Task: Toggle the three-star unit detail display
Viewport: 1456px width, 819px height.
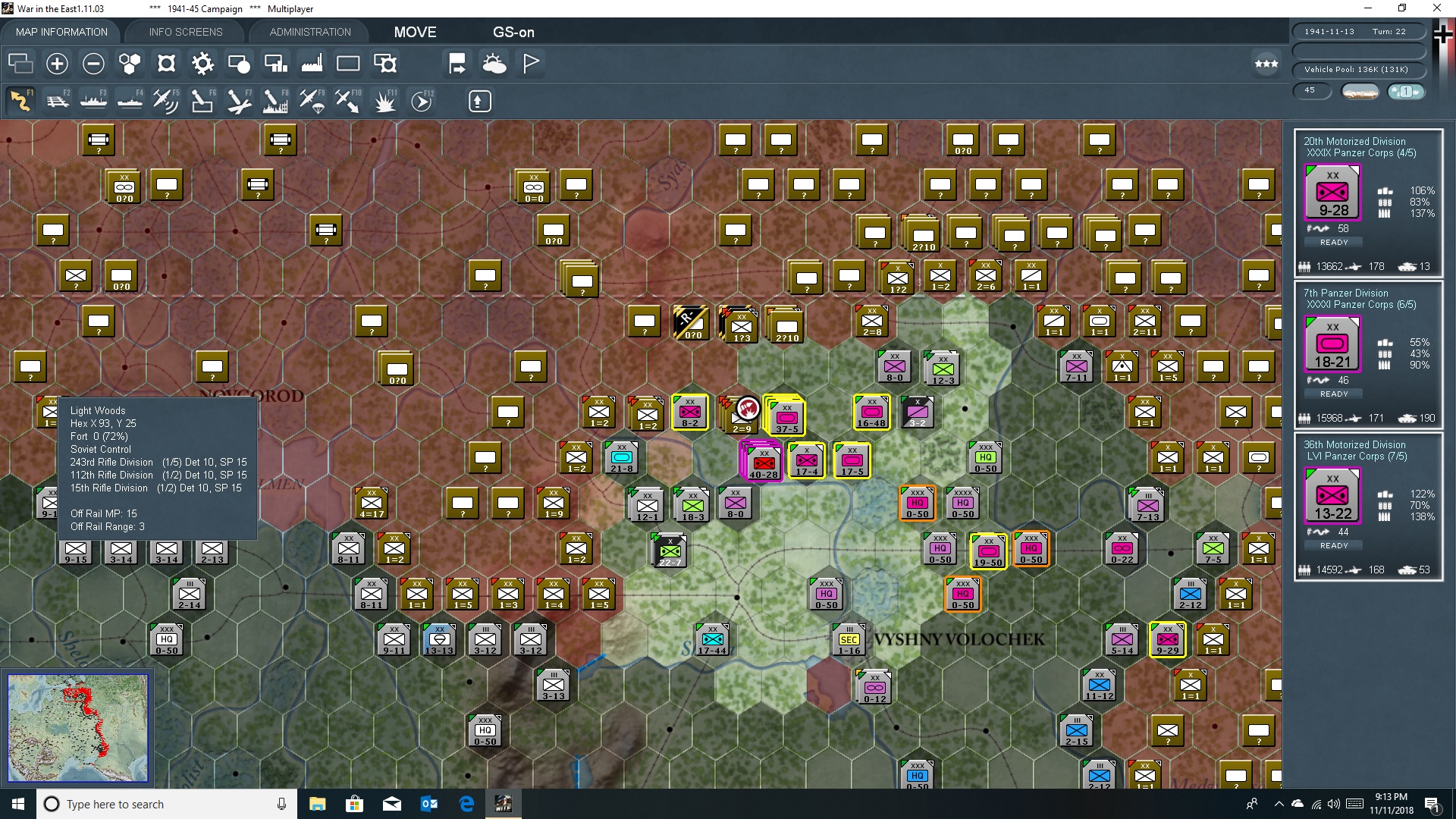Action: pos(1266,64)
